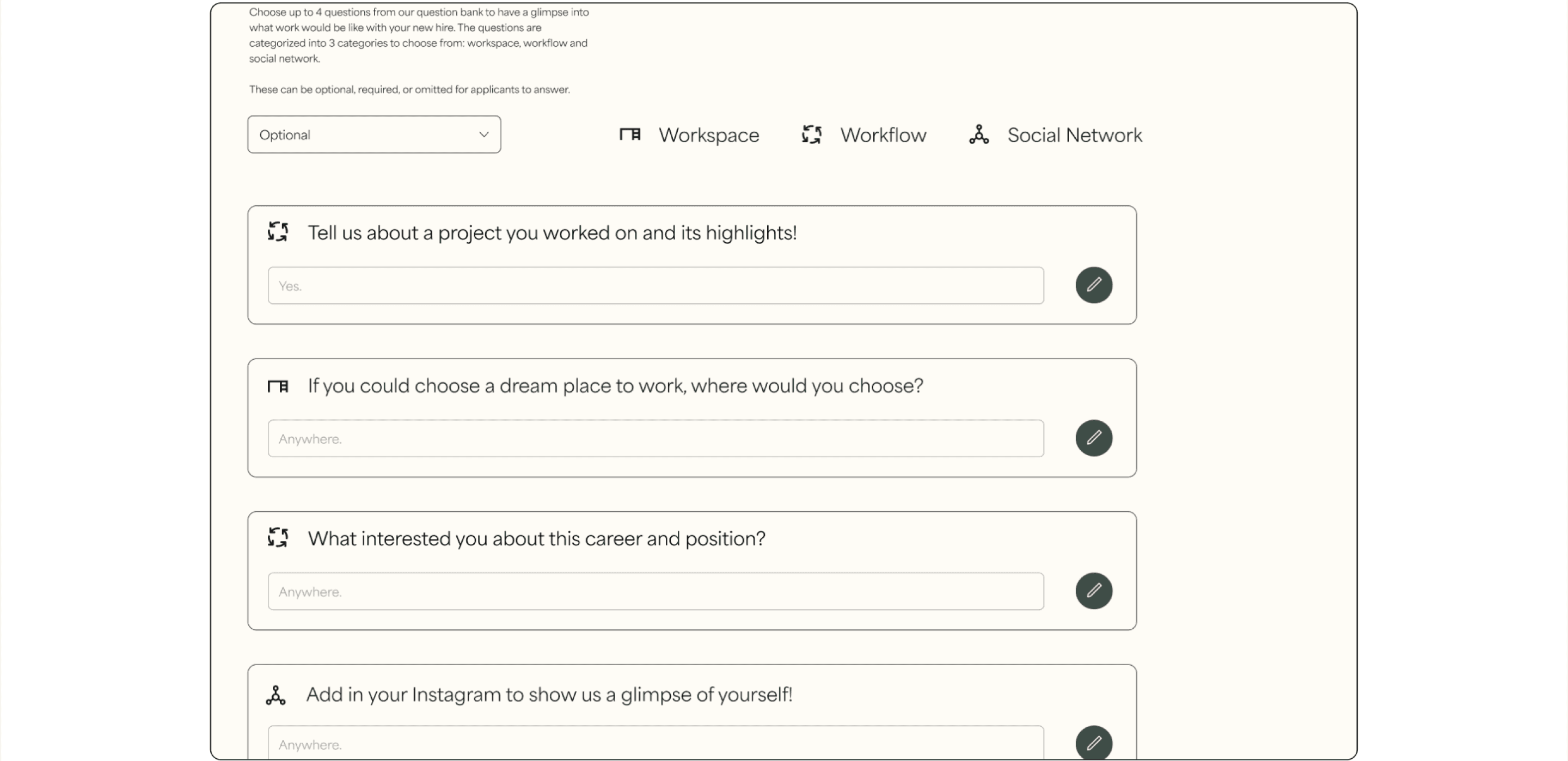The width and height of the screenshot is (1568, 761).
Task: Click workspace icon beside dream place question
Action: [x=278, y=386]
